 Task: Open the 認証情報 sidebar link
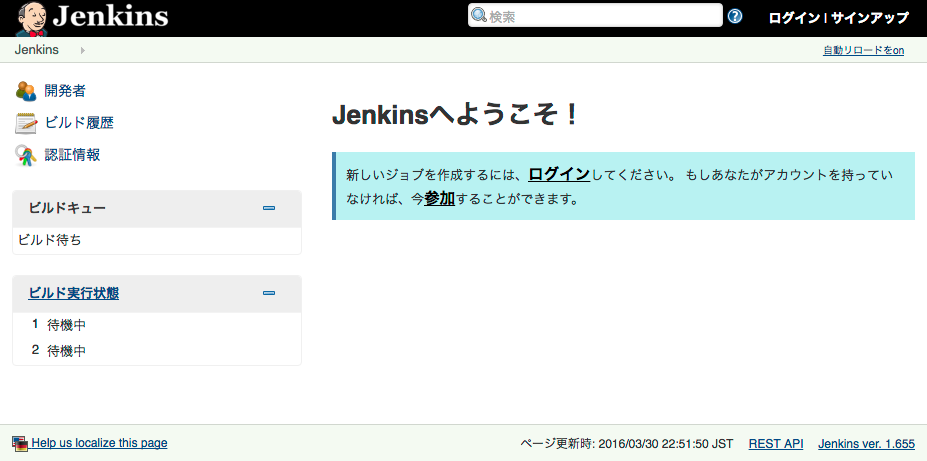(72, 155)
